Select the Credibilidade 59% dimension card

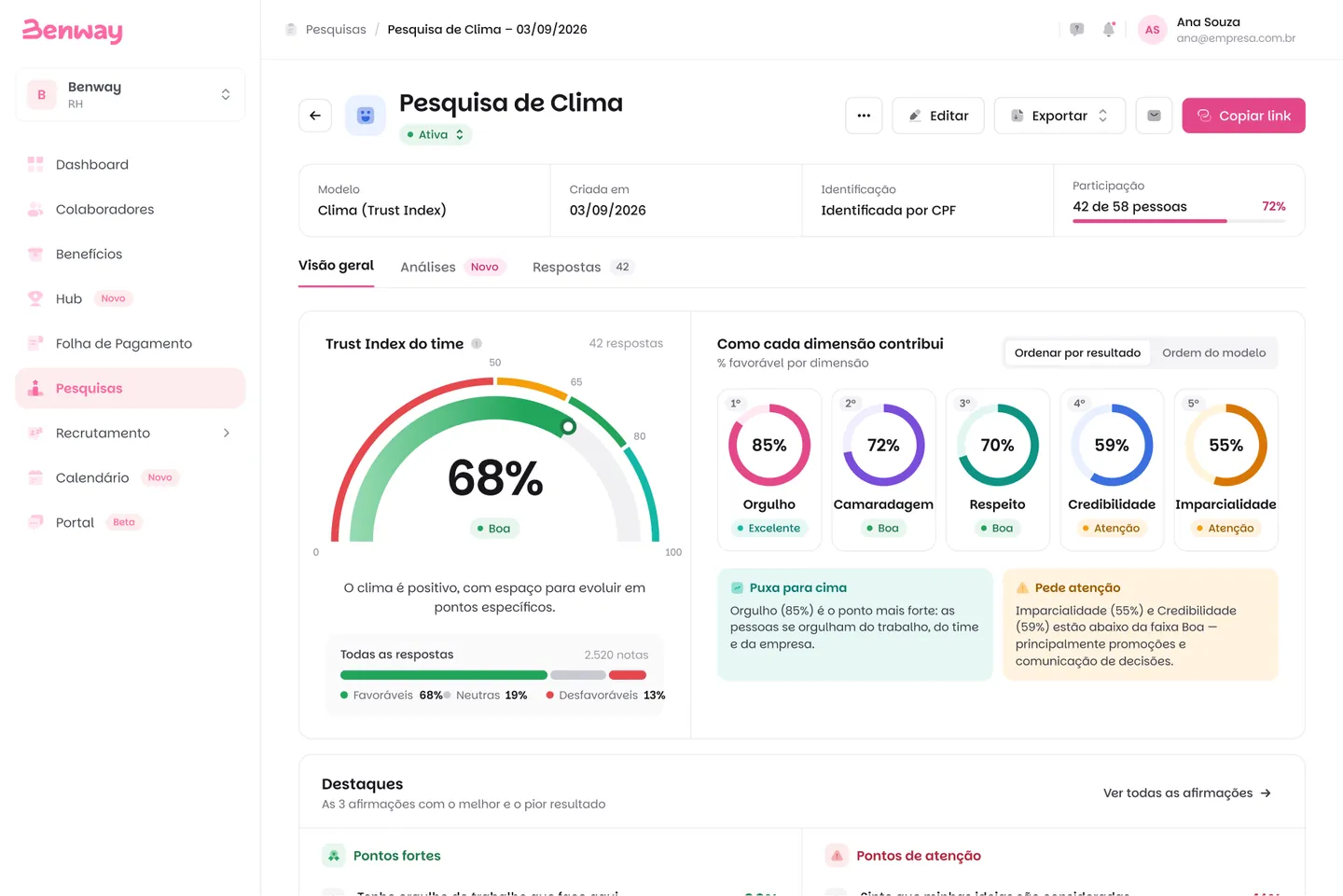(1112, 470)
